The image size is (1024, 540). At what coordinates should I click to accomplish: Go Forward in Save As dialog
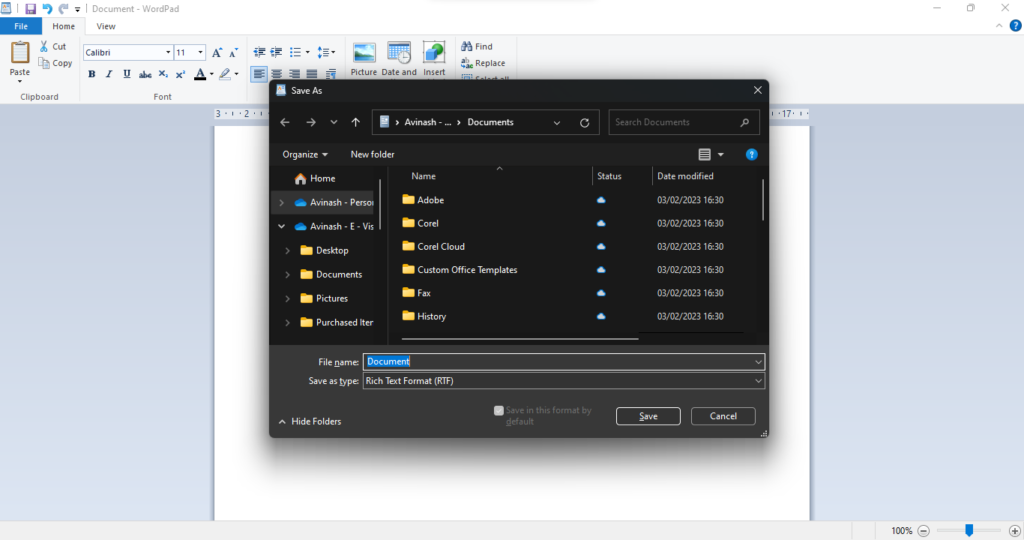[311, 122]
